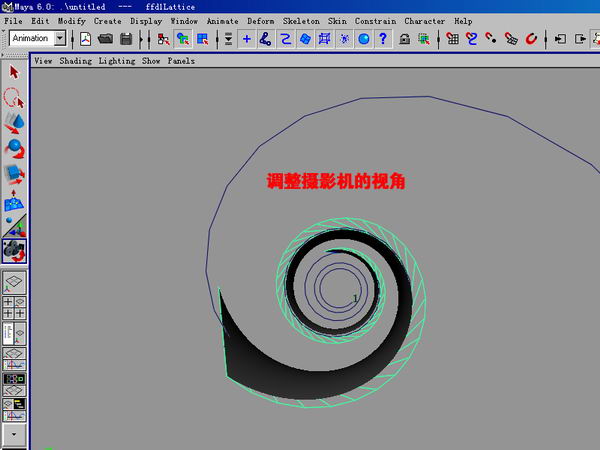This screenshot has height=450, width=600.
Task: Switch to Hypershade/Persp layout
Action: click(15, 385)
